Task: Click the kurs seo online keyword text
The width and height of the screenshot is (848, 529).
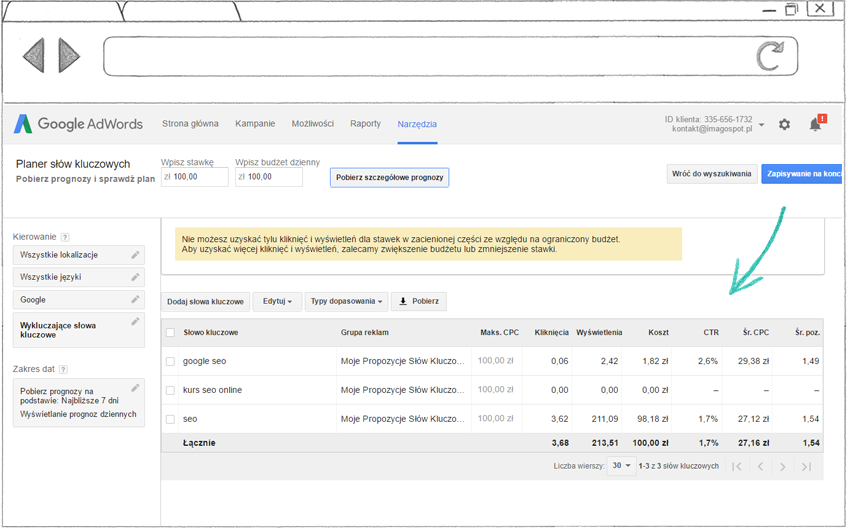Action: click(x=213, y=390)
